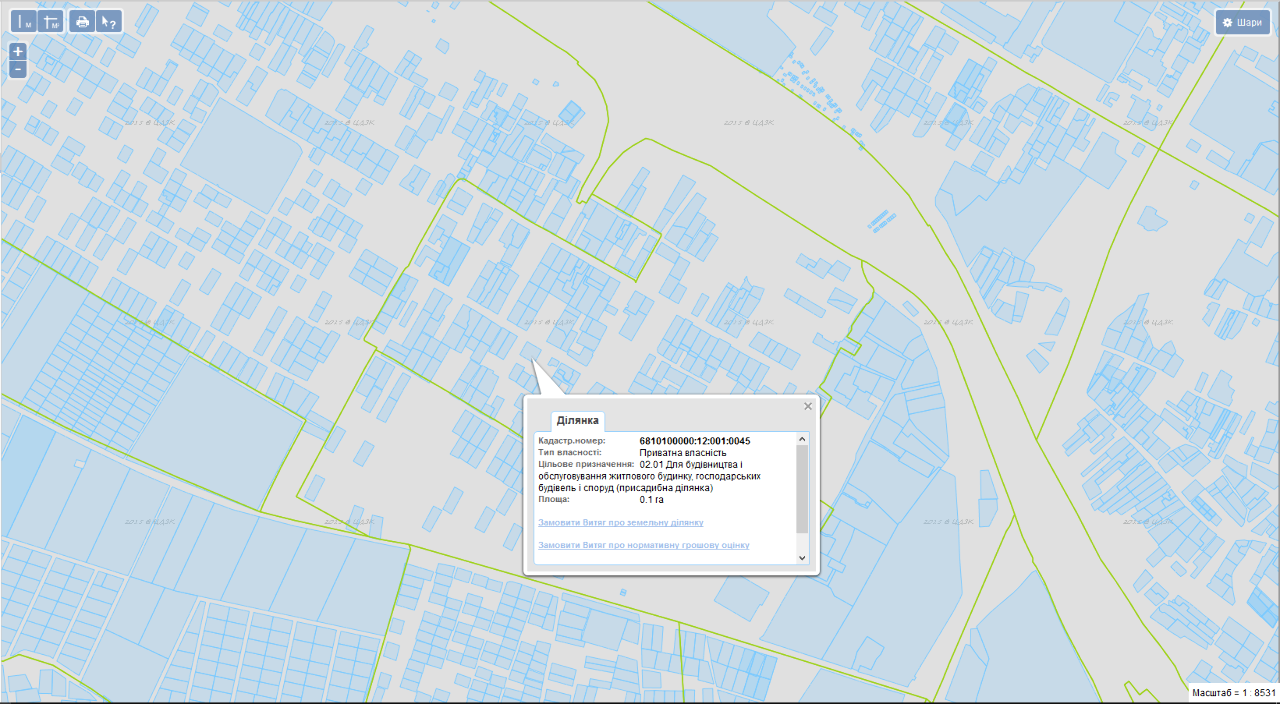Zoom out with the minus button

(18, 69)
